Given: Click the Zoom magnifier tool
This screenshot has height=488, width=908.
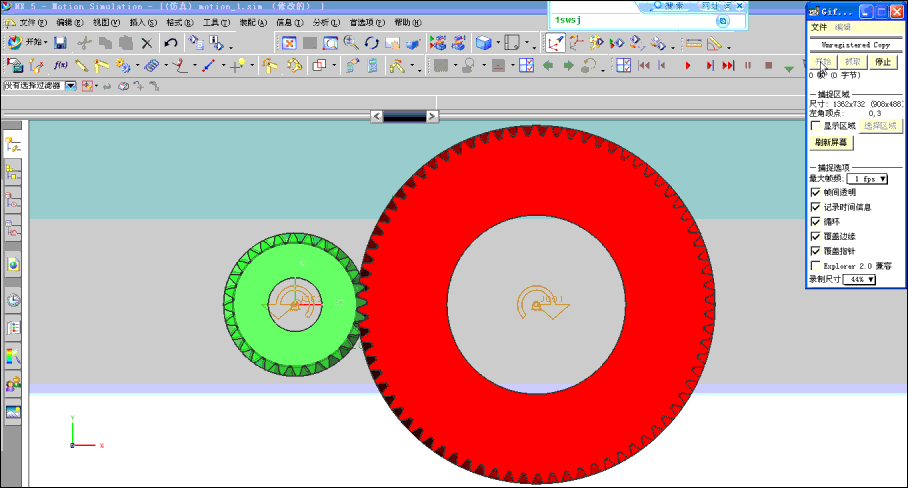Looking at the screenshot, I should pyautogui.click(x=350, y=43).
